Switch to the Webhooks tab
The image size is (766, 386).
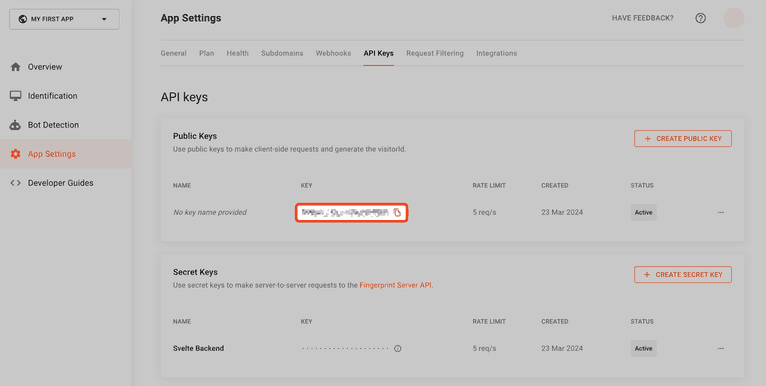333,53
